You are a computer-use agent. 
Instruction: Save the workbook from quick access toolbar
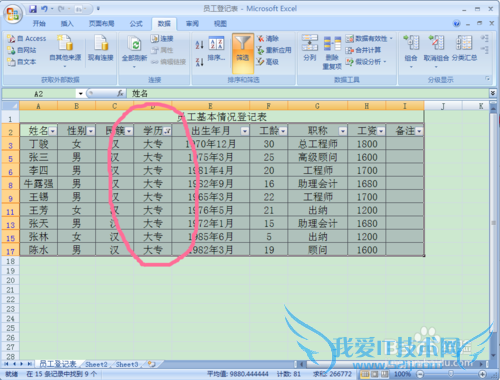(x=33, y=9)
